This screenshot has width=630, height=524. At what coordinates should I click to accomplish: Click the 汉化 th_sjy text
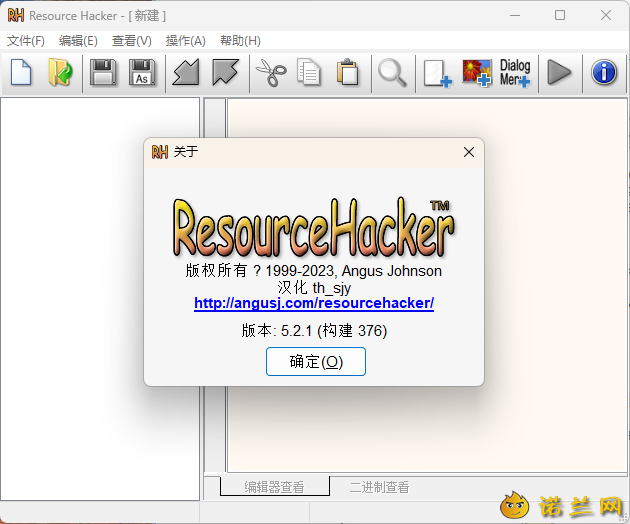click(x=314, y=288)
